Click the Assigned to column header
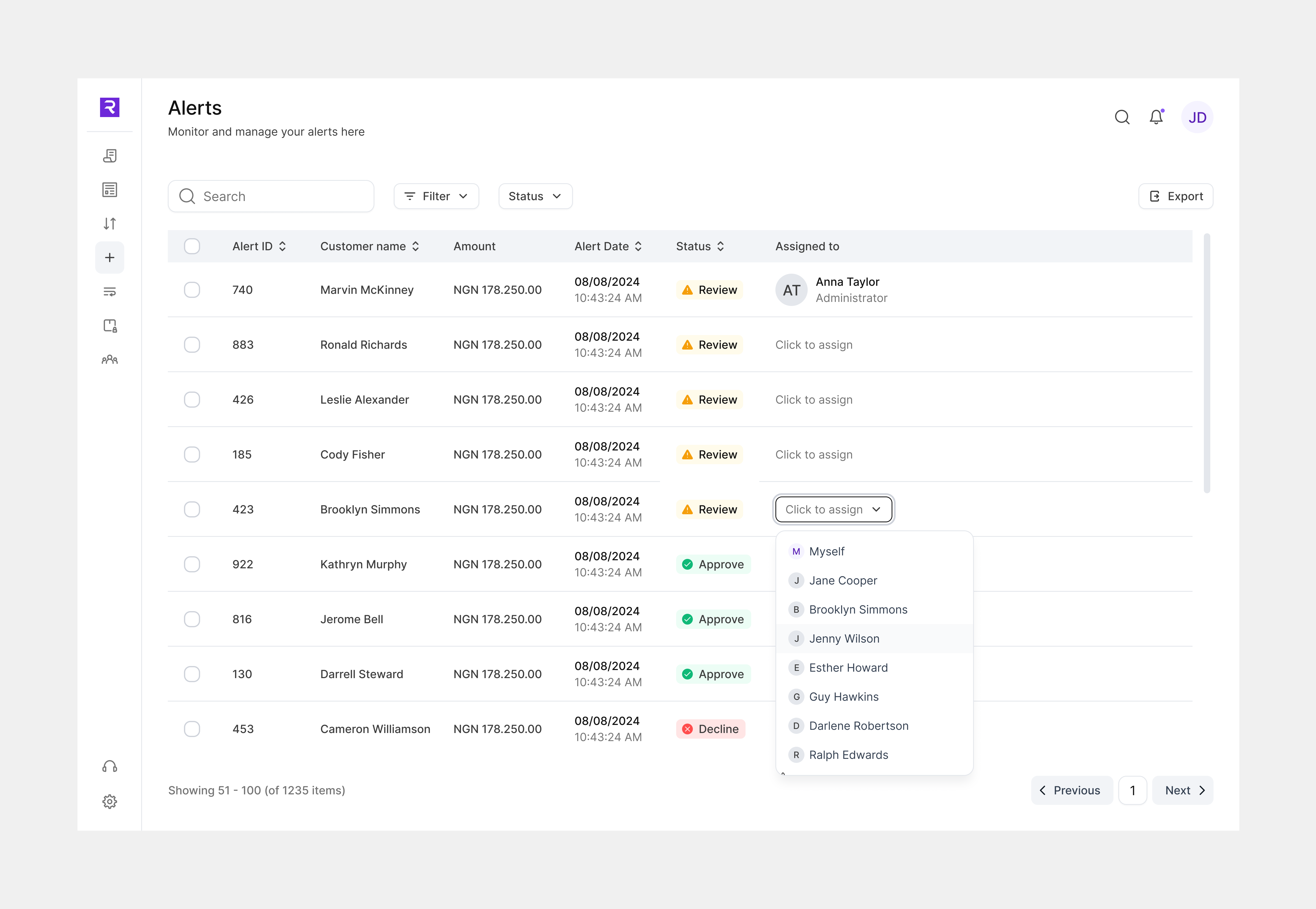Image resolution: width=1316 pixels, height=909 pixels. (x=807, y=246)
